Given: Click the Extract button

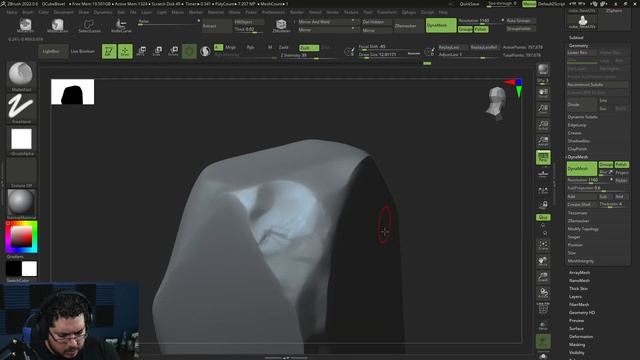Looking at the screenshot, I should 217,26.
